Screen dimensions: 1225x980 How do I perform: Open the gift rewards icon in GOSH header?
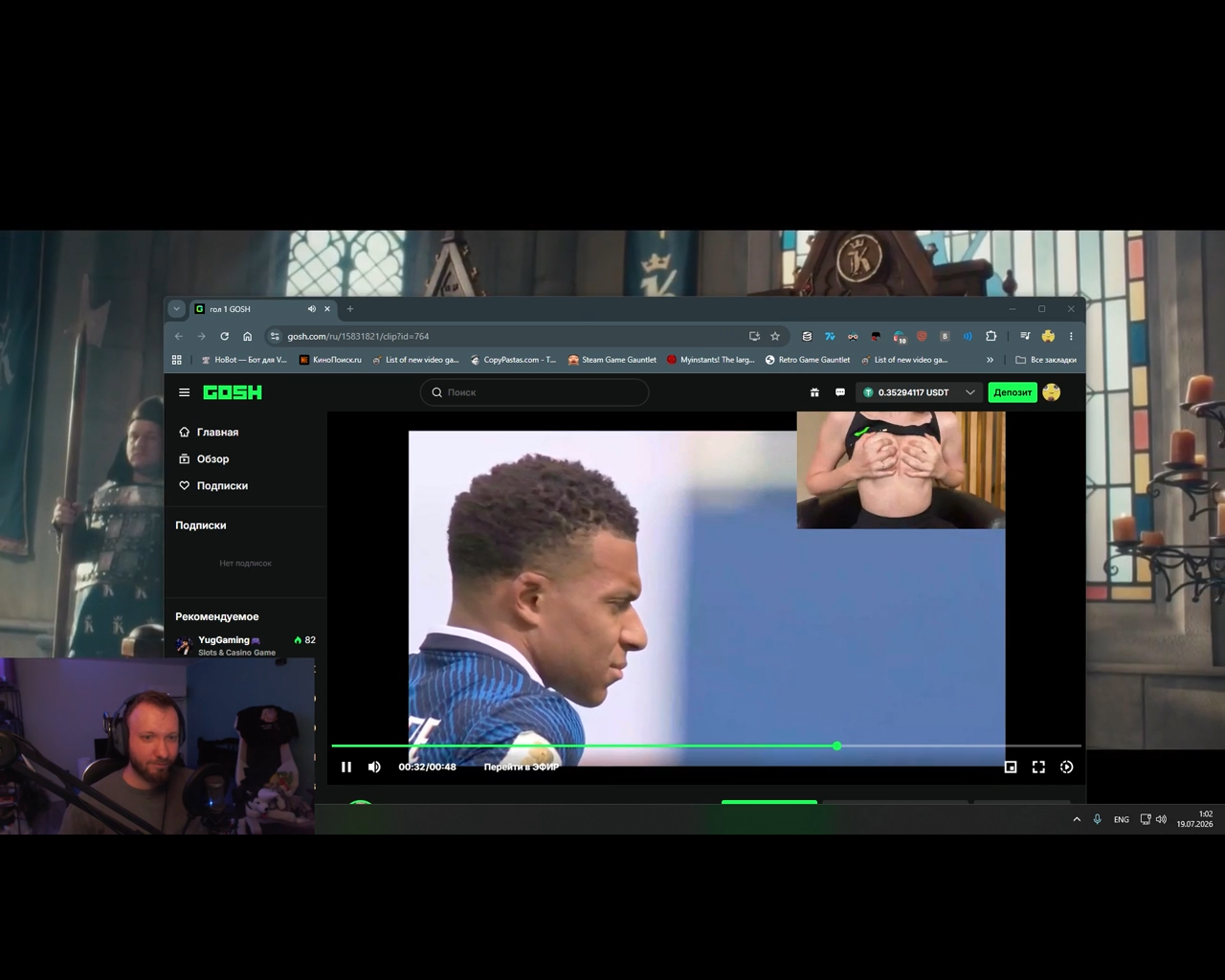click(814, 392)
